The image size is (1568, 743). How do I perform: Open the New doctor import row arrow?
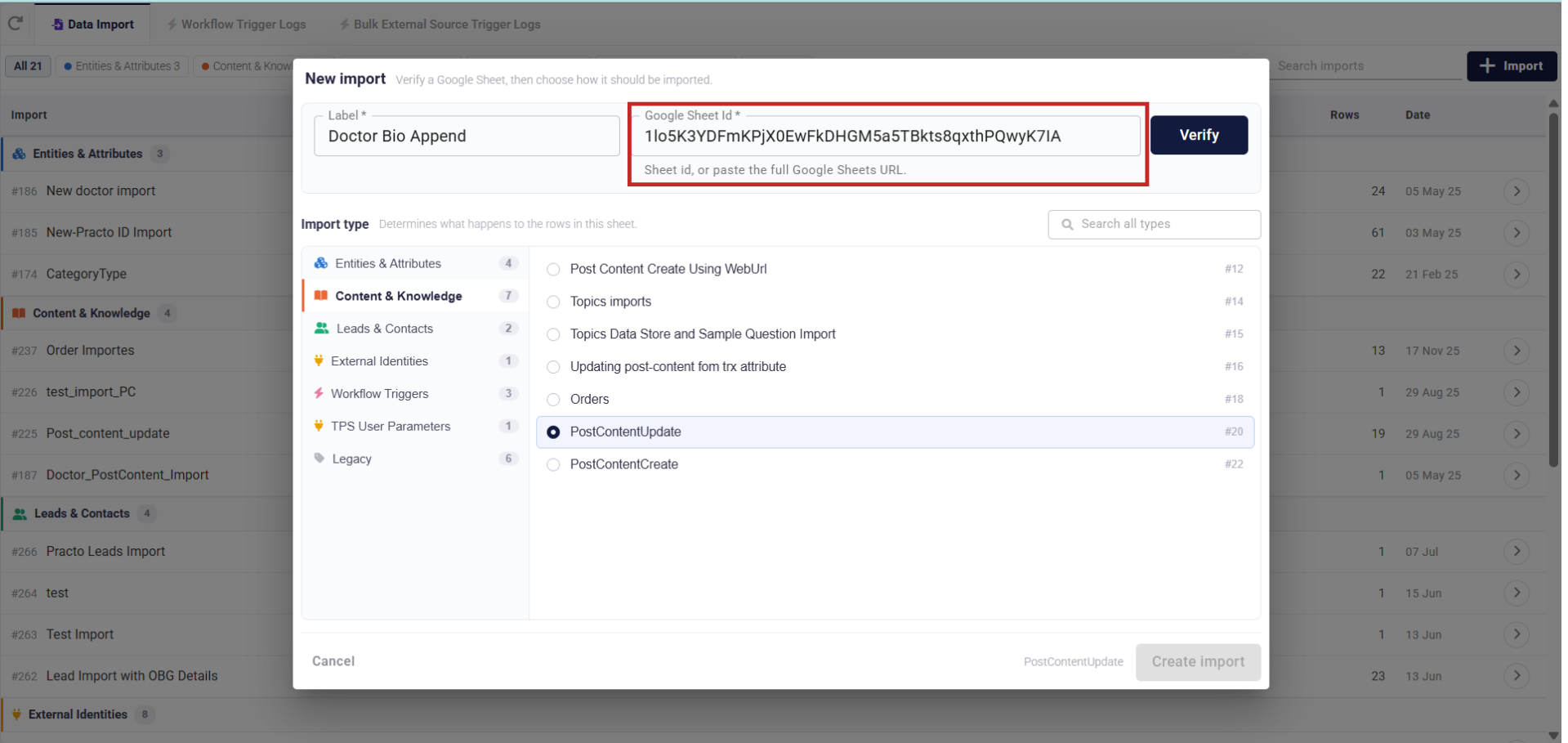(x=1517, y=191)
